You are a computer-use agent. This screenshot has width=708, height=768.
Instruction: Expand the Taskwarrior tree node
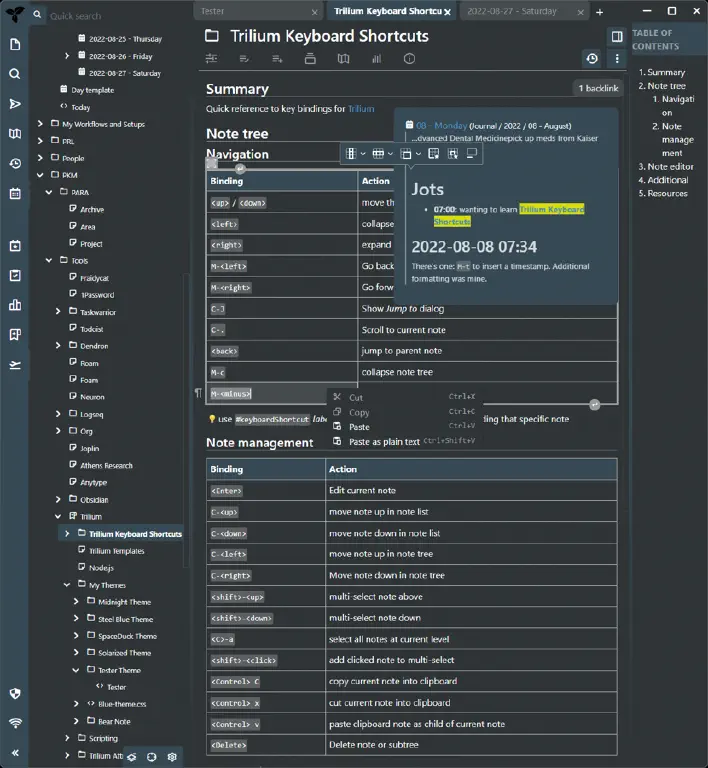58,312
